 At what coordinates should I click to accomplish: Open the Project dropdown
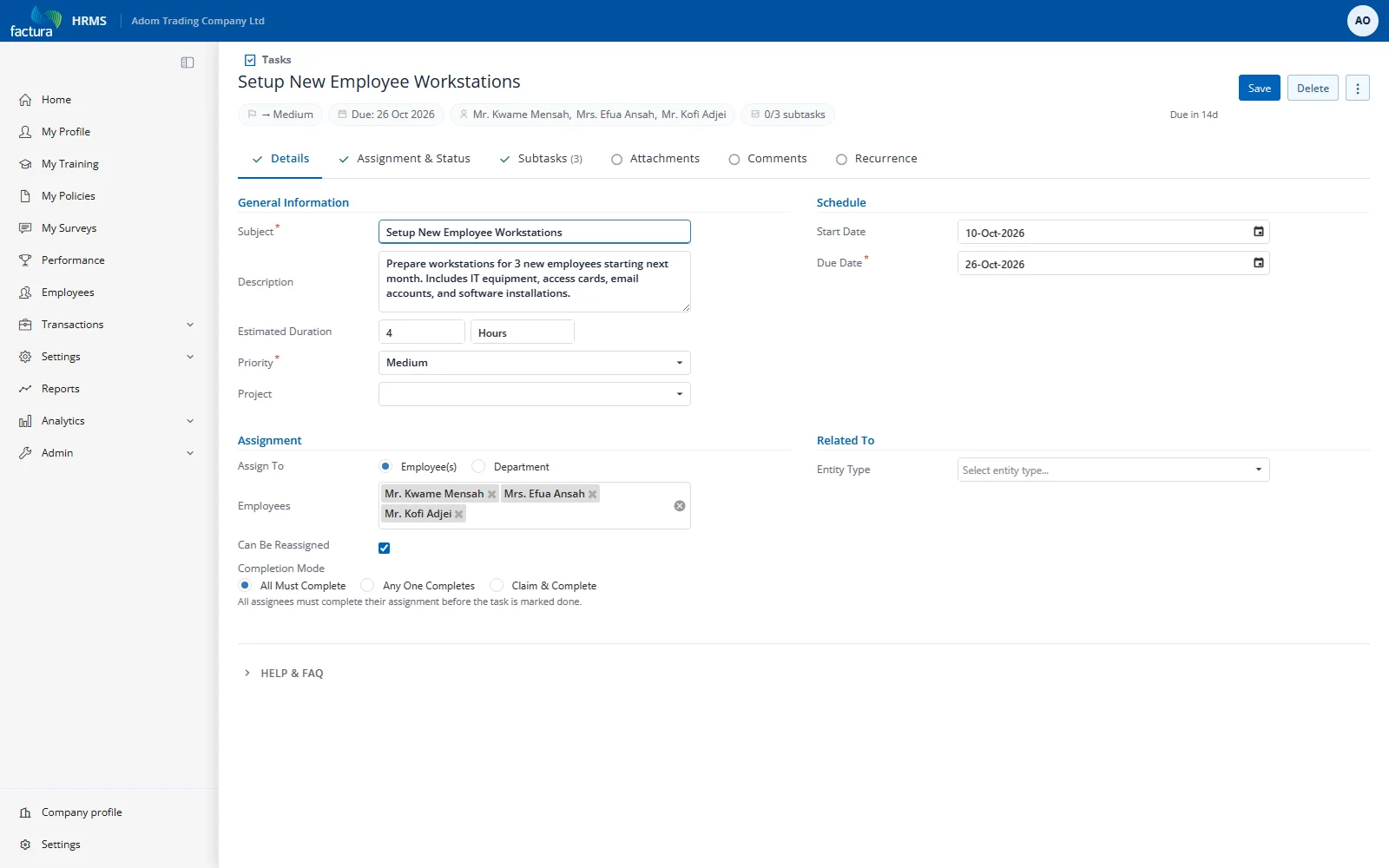534,394
